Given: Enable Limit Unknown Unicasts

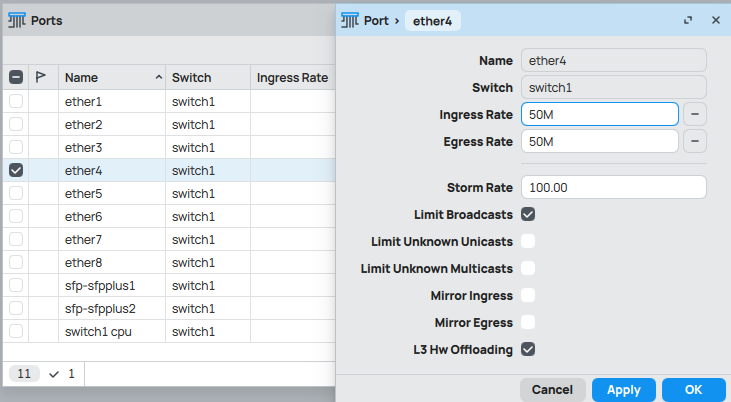Looking at the screenshot, I should [528, 241].
